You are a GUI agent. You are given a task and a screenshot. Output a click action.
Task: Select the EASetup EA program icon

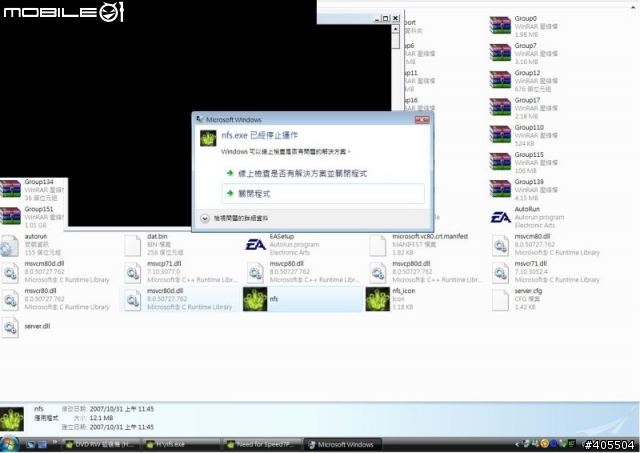[x=256, y=245]
